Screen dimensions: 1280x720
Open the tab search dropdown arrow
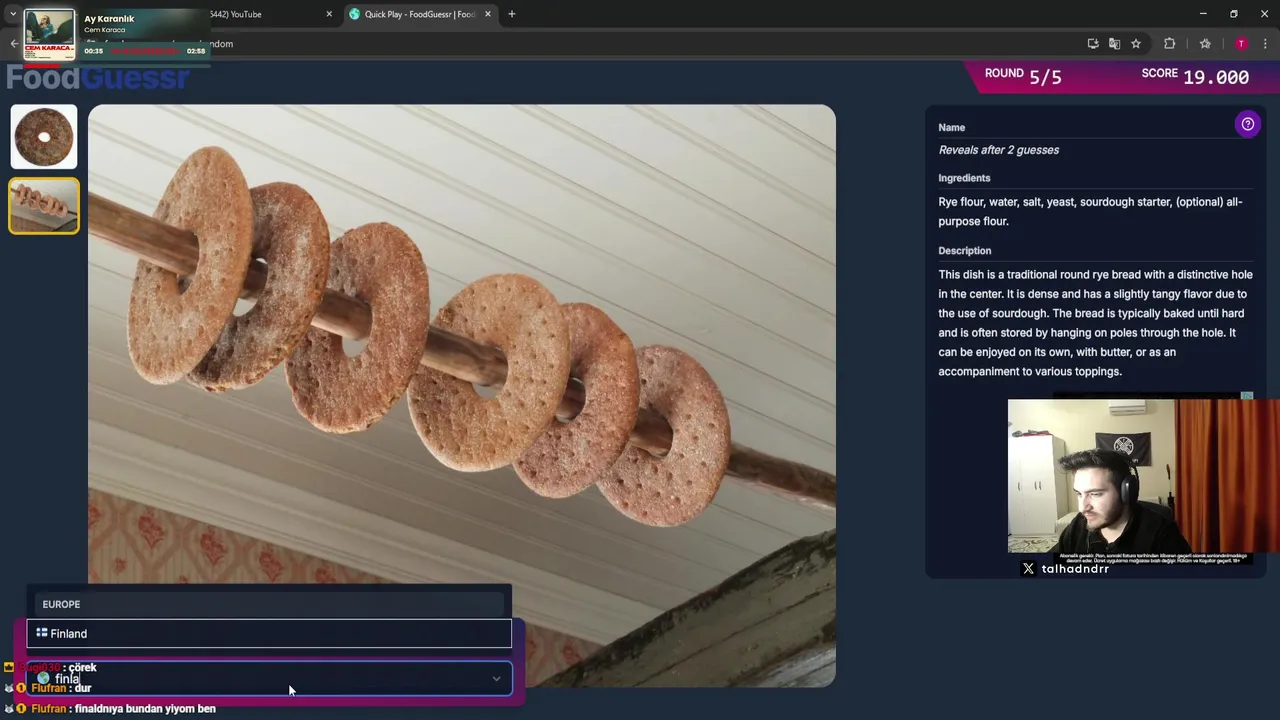(x=13, y=14)
